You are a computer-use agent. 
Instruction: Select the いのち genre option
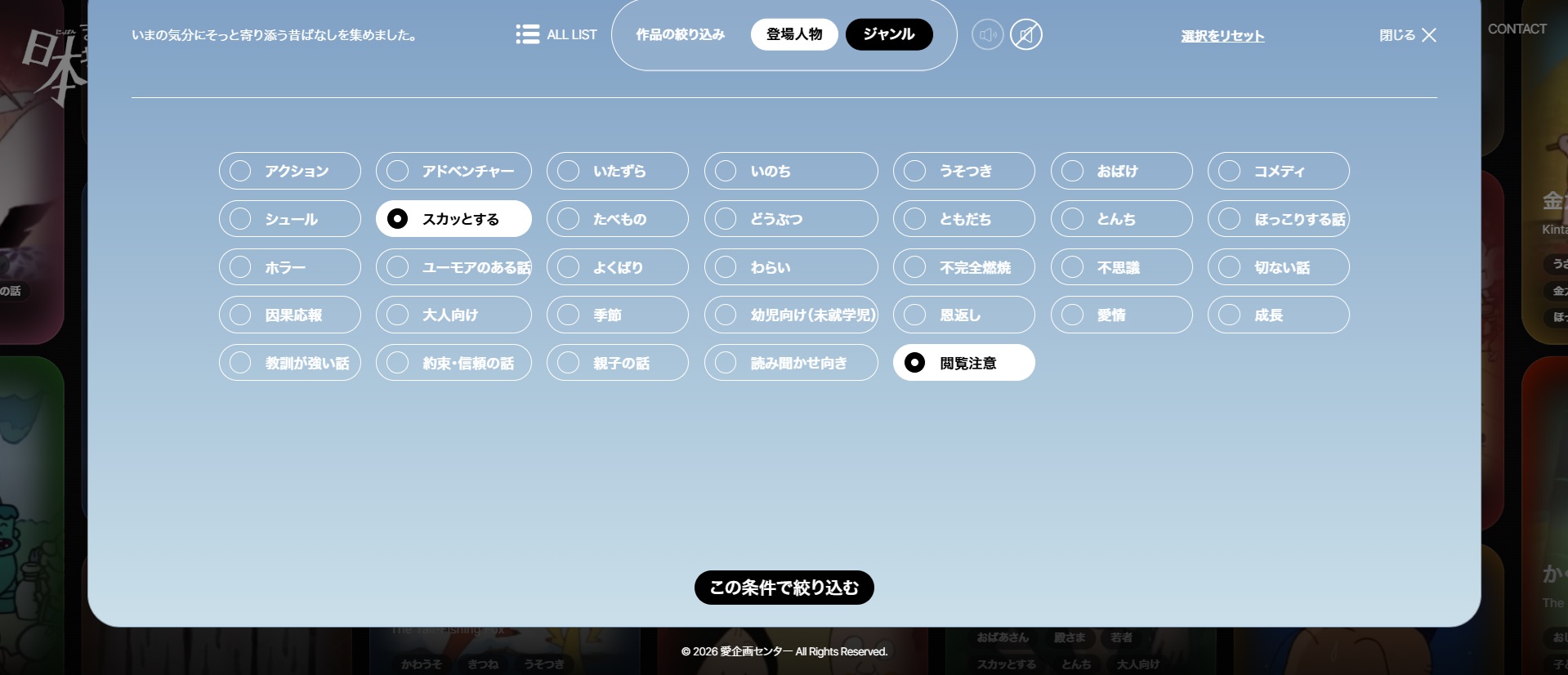tap(791, 171)
